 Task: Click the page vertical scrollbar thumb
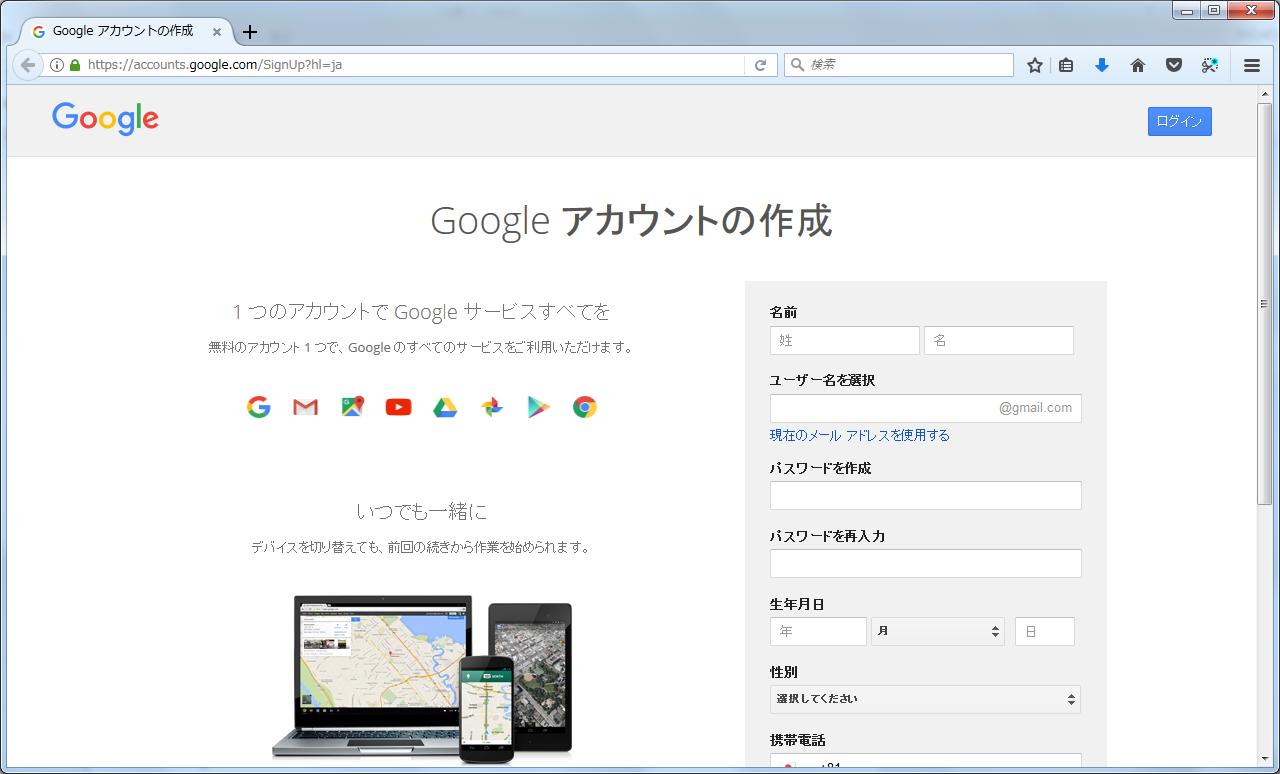click(1265, 304)
